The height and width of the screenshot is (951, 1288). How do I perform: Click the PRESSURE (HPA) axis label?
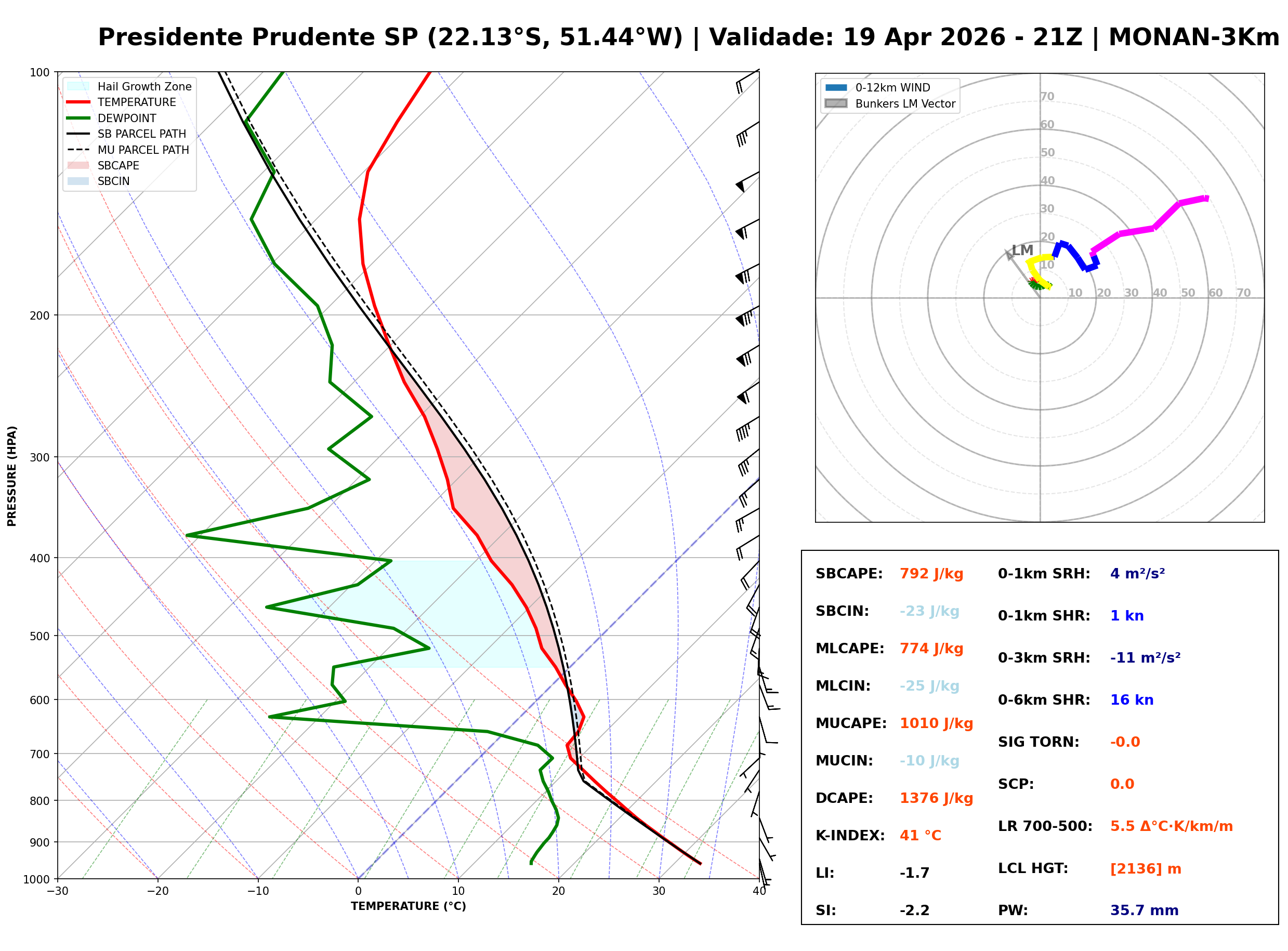(12, 476)
